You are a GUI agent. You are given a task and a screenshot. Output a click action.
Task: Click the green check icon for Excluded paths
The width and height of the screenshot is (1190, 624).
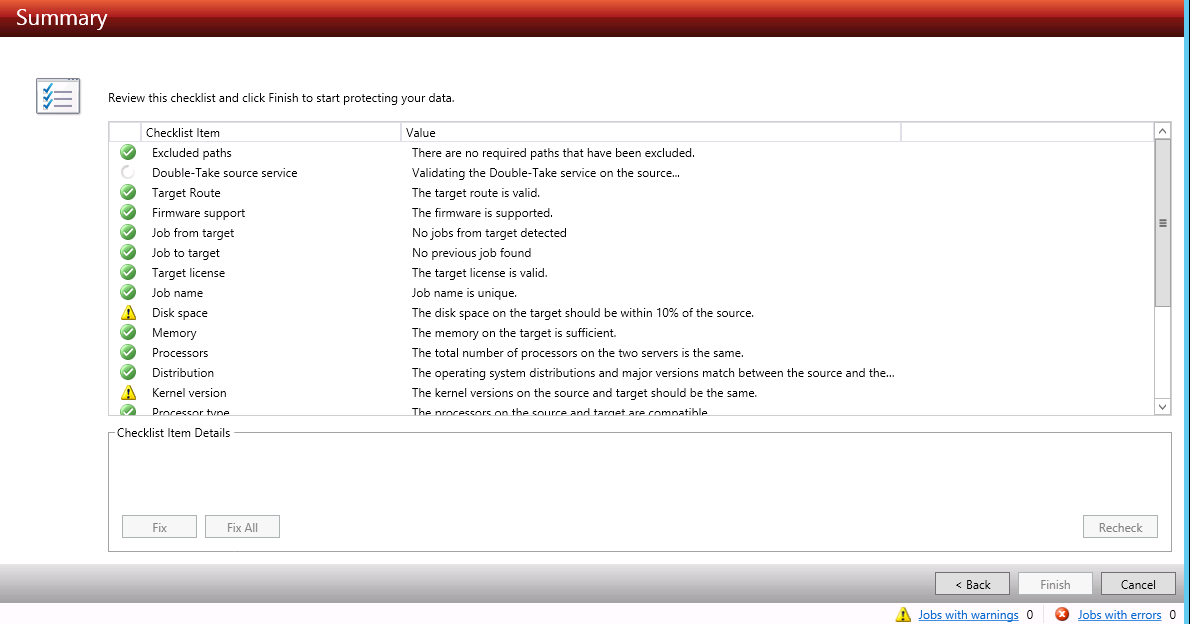click(x=128, y=153)
